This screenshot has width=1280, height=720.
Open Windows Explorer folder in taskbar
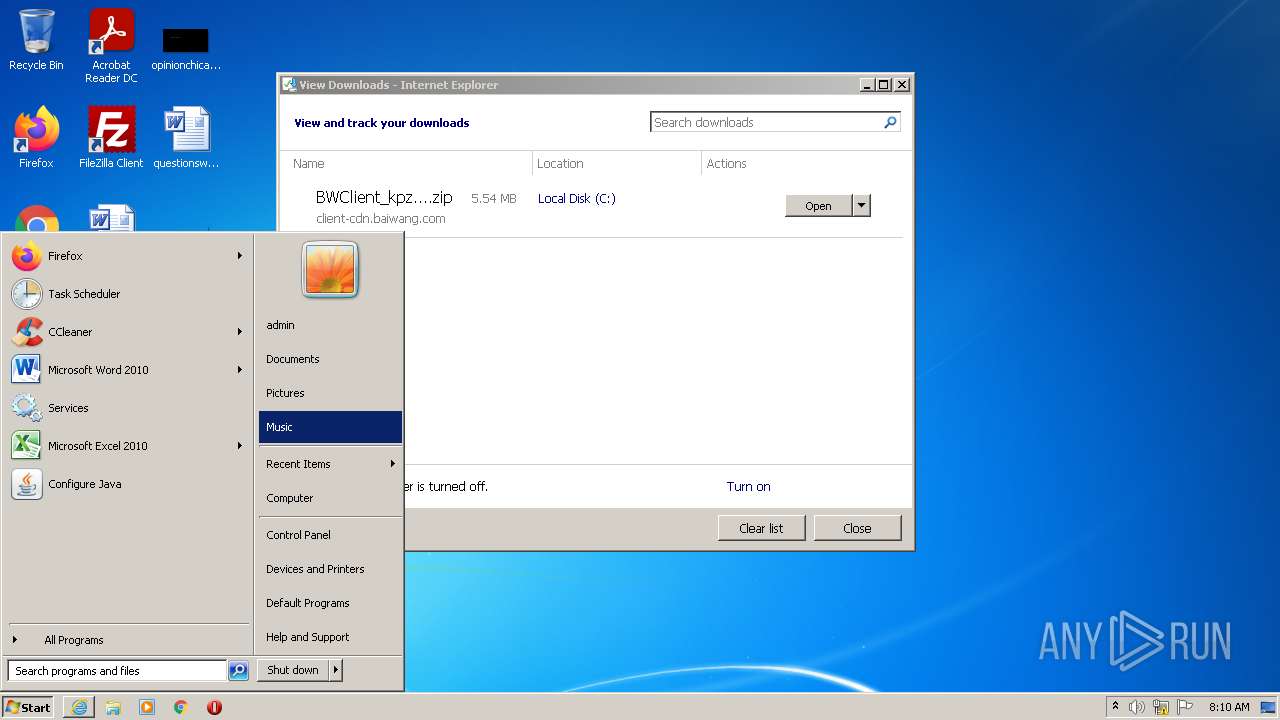113,707
